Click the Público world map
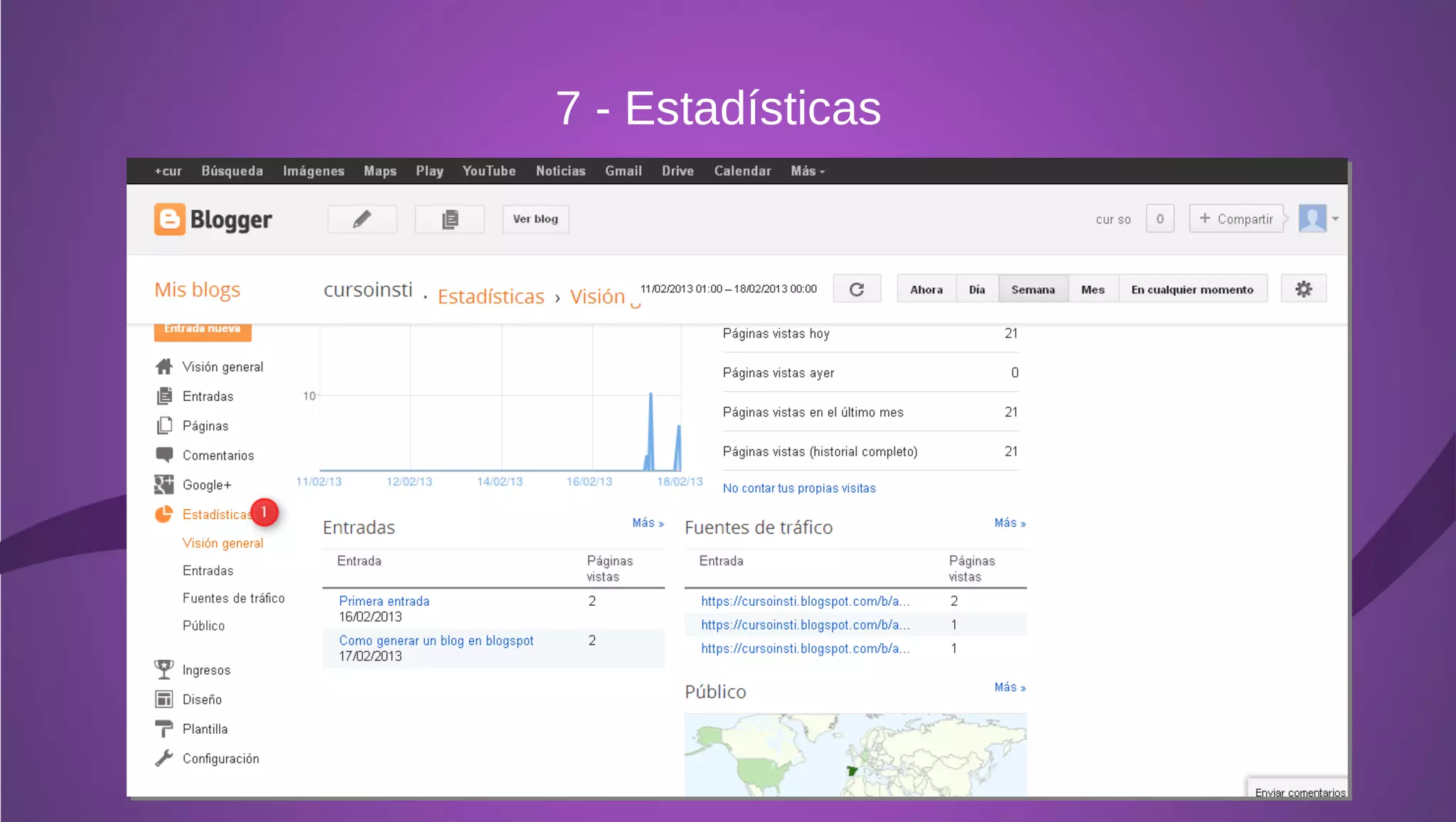The width and height of the screenshot is (1456, 822). 855,755
